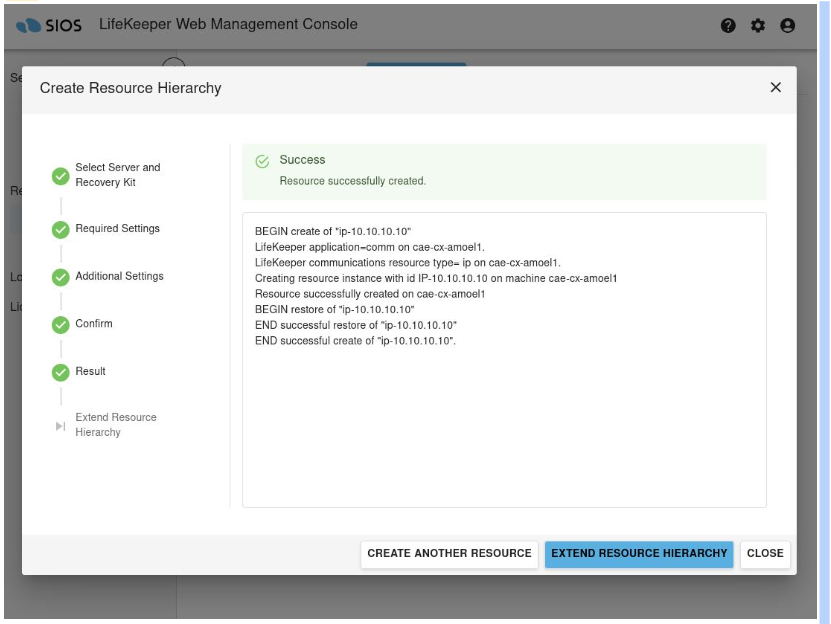Image resolution: width=831 pixels, height=624 pixels.
Task: Click the Close button in dialog footer
Action: 765,553
